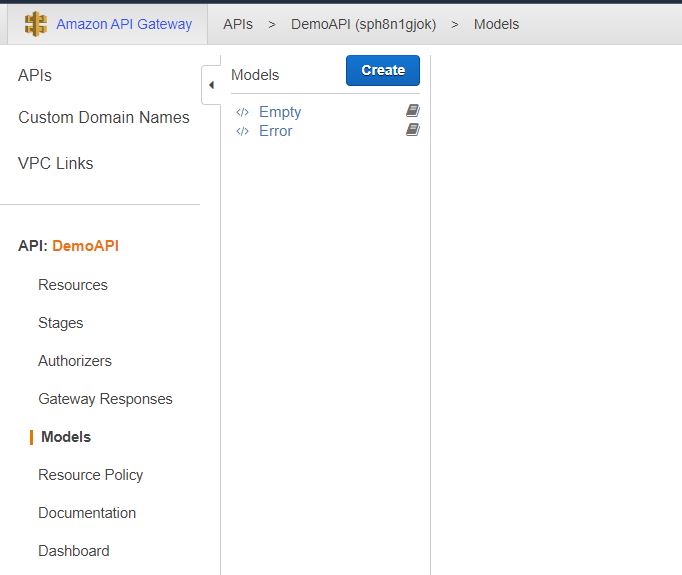Click the Amazon API Gateway logo icon

click(36, 24)
